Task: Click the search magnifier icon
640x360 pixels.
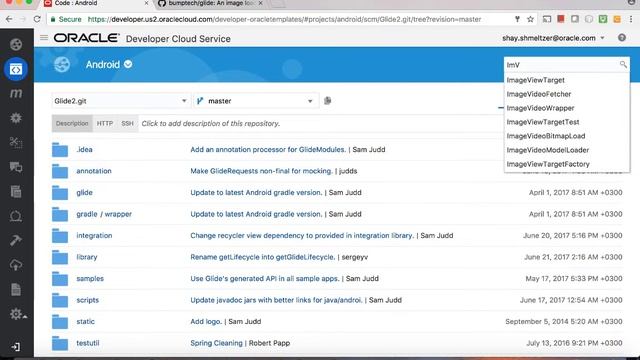Action: click(x=623, y=64)
